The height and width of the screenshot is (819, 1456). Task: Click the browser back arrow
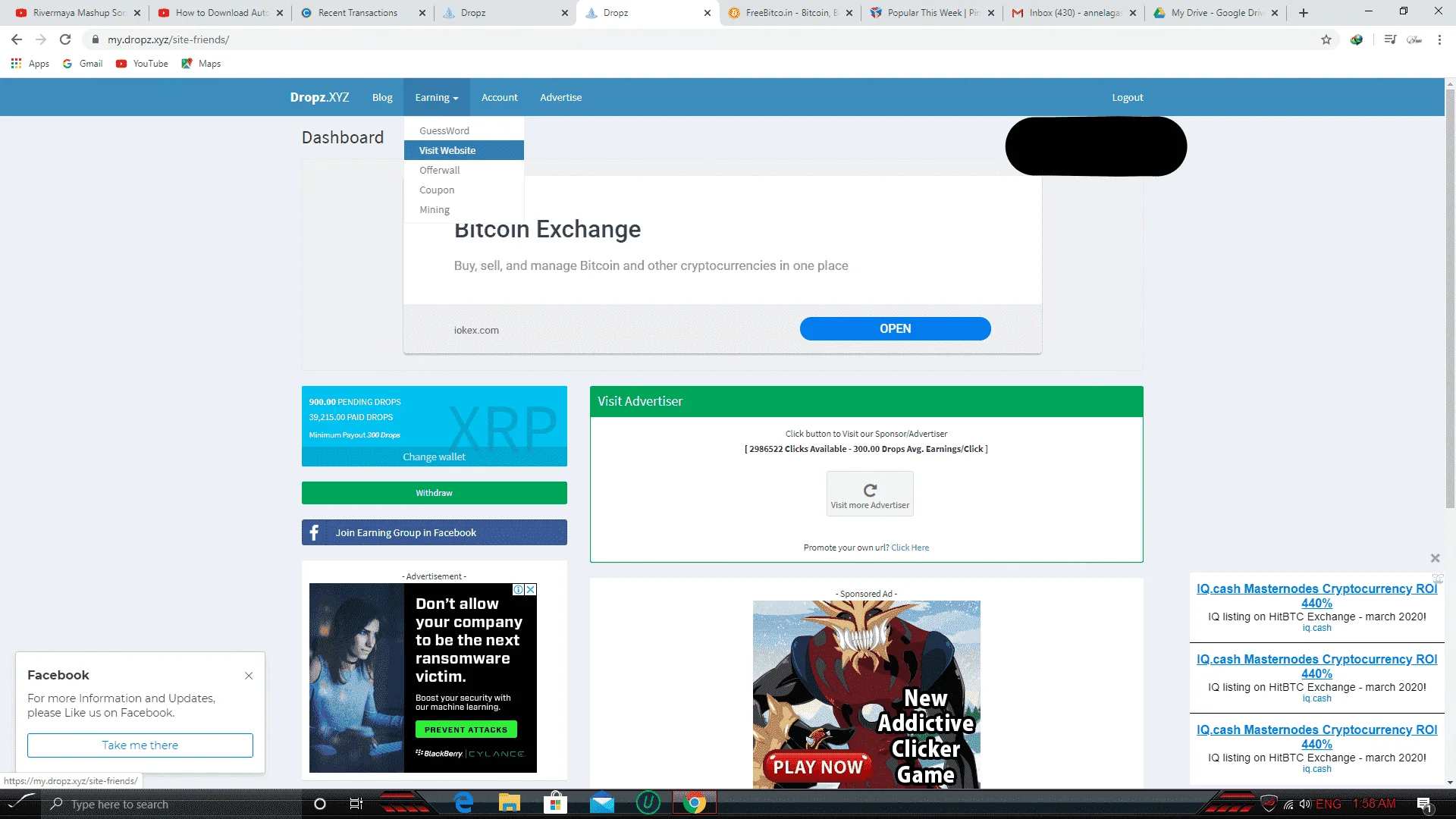pos(17,39)
